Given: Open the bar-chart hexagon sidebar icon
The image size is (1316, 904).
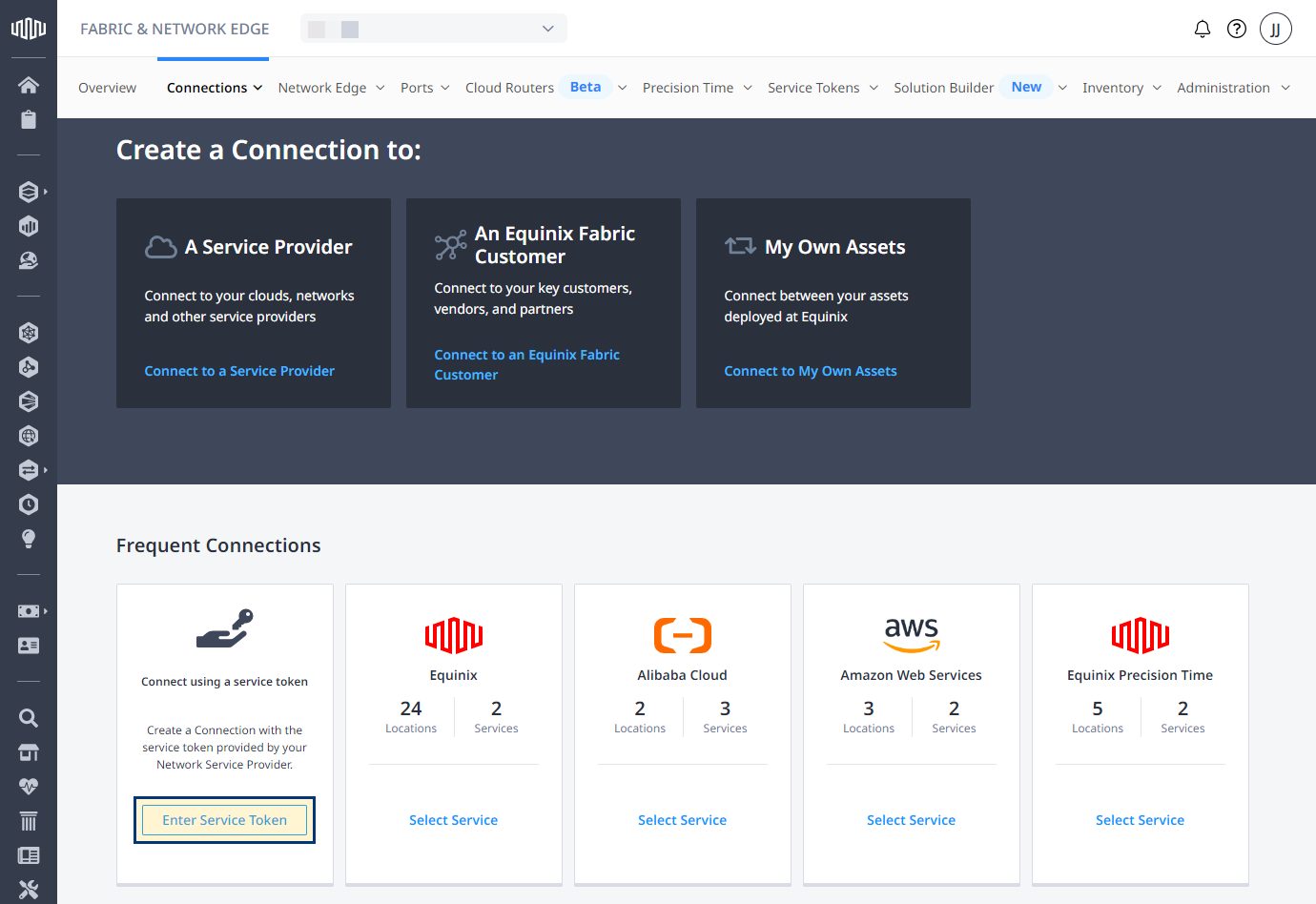Looking at the screenshot, I should (x=29, y=226).
